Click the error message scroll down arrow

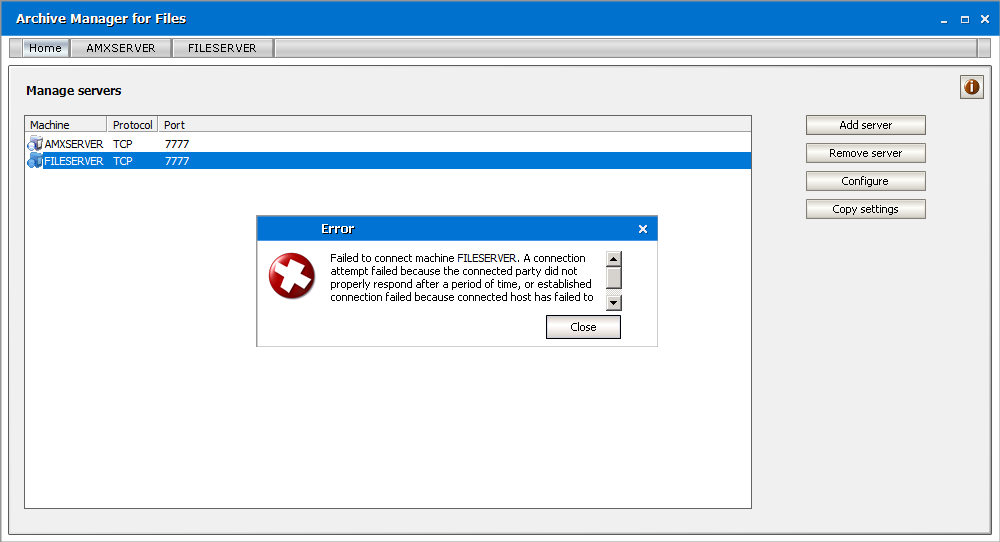(x=614, y=303)
